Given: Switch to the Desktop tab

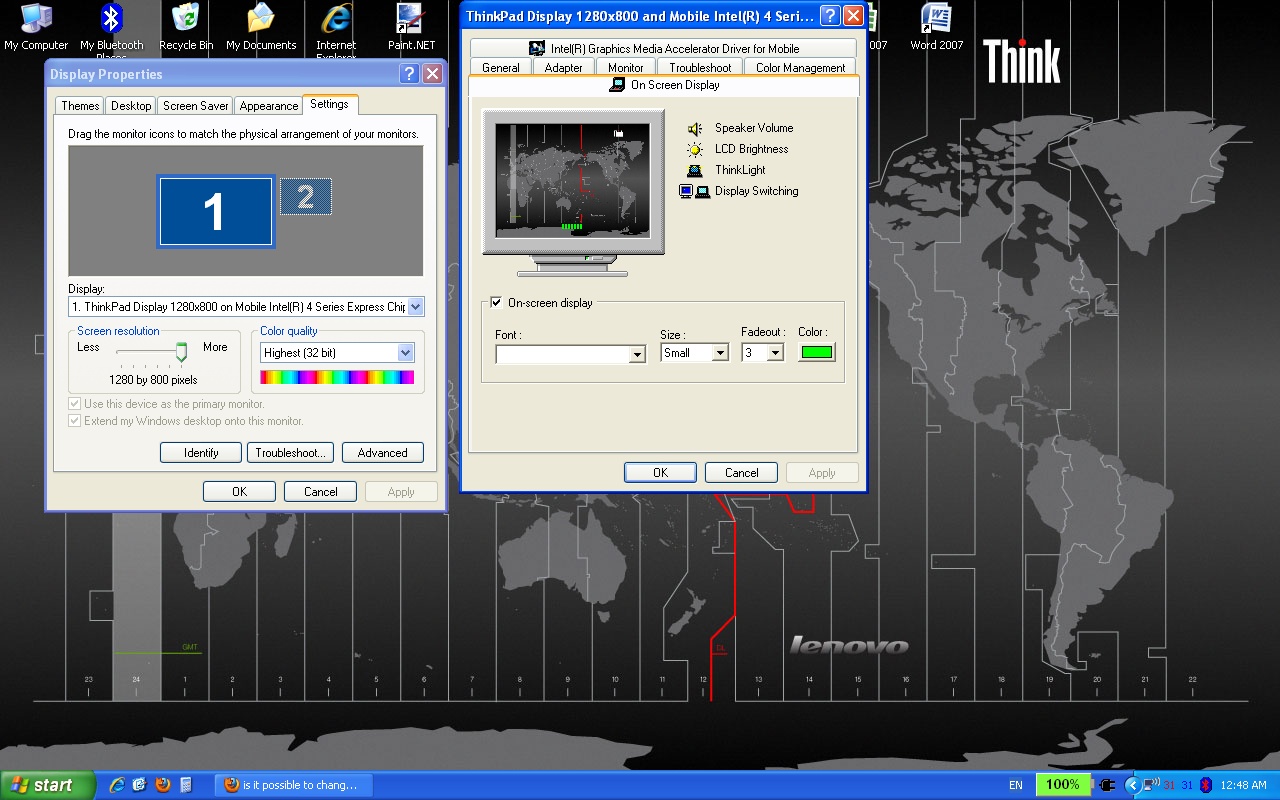Looking at the screenshot, I should [131, 106].
